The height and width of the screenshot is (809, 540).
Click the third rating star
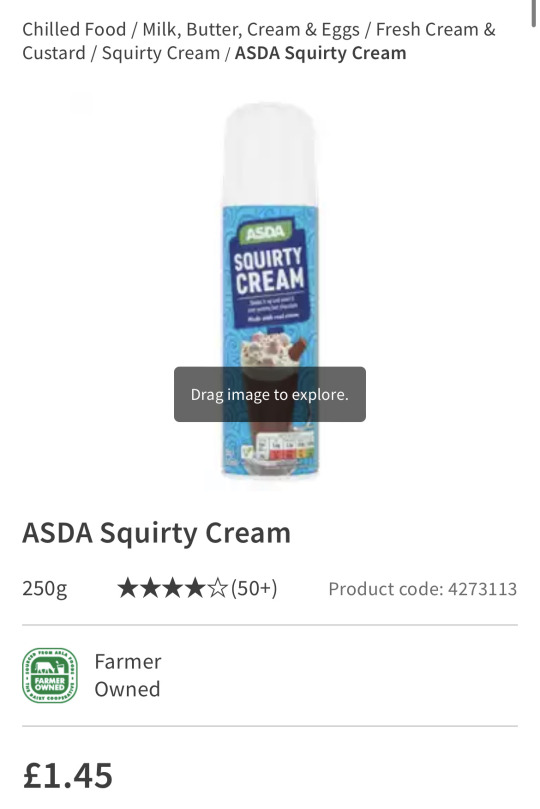coord(173,588)
